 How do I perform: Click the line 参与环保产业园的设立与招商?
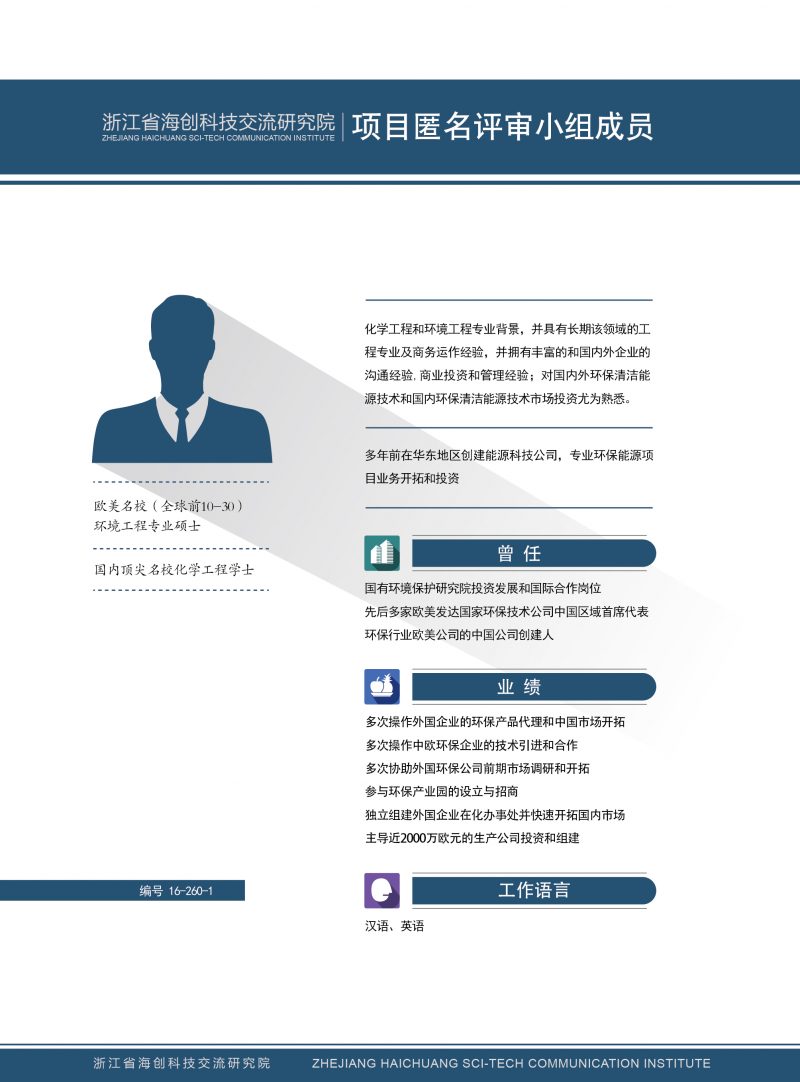click(x=441, y=791)
